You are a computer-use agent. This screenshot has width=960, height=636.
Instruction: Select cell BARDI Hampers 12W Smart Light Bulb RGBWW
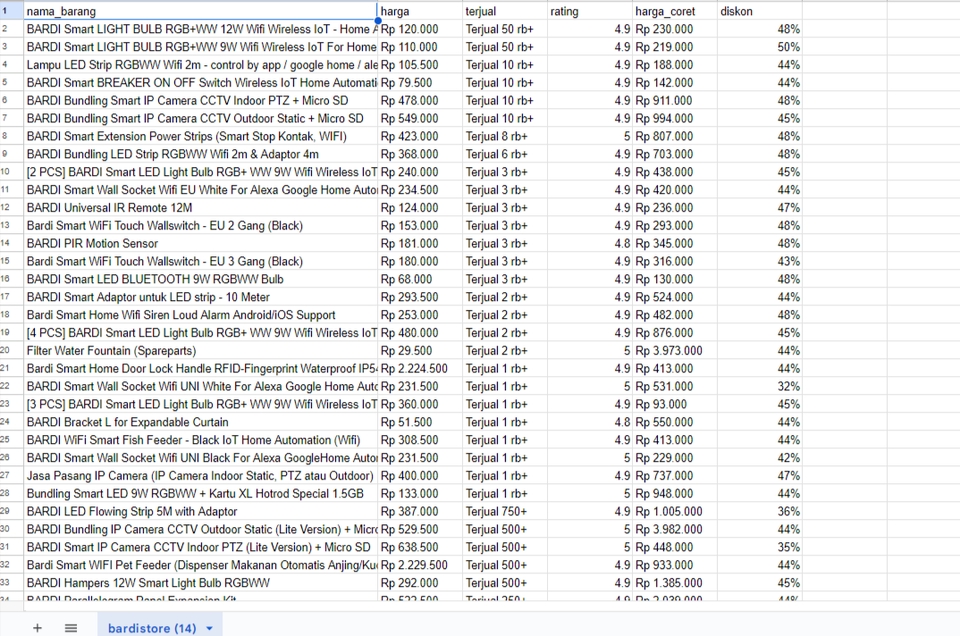pyautogui.click(x=201, y=583)
